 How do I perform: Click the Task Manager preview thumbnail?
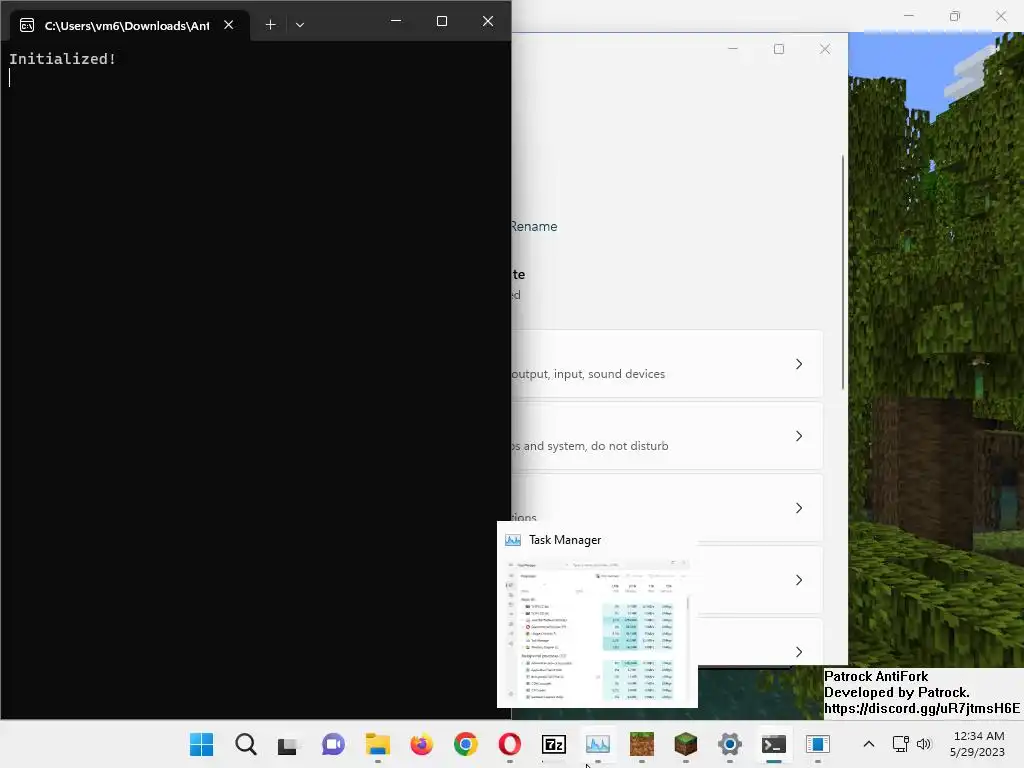pos(598,630)
